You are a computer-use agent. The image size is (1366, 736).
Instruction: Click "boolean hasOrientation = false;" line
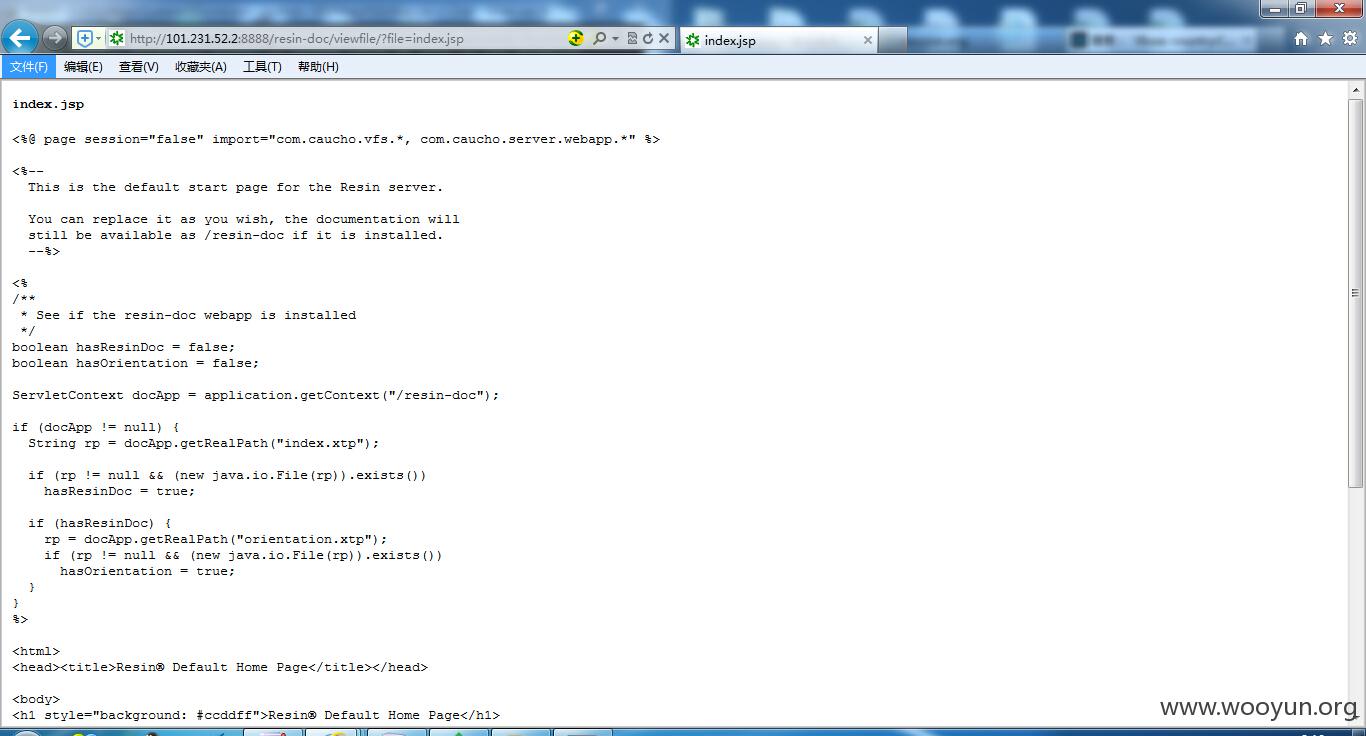136,363
